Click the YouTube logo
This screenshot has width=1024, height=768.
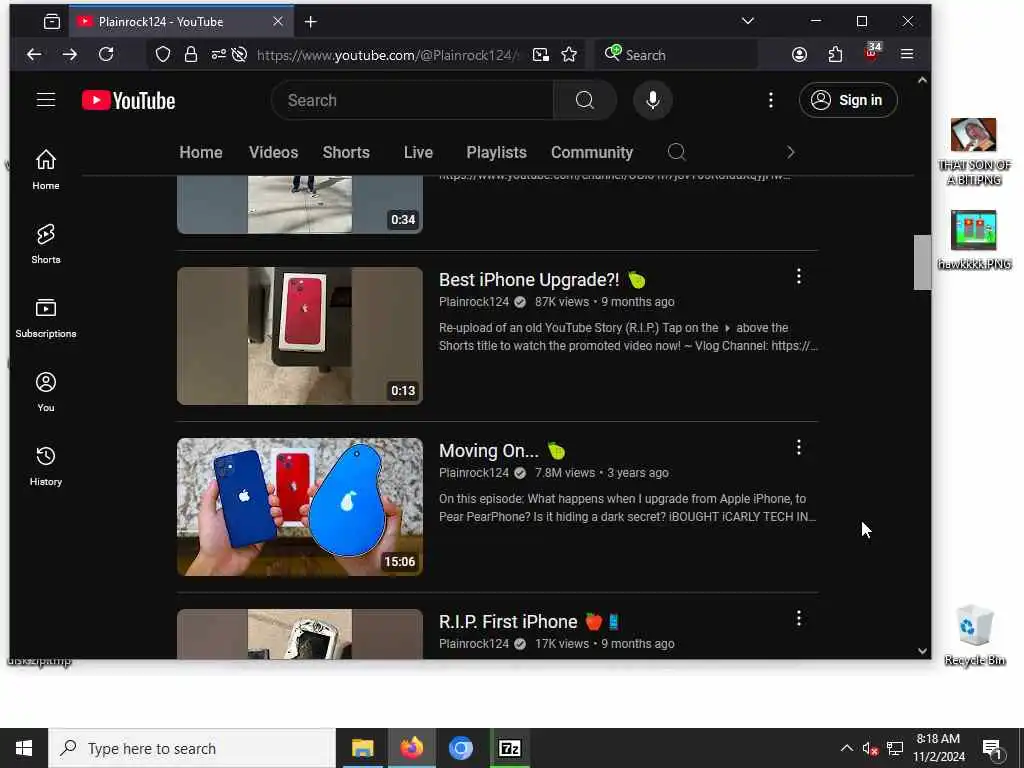(x=129, y=101)
